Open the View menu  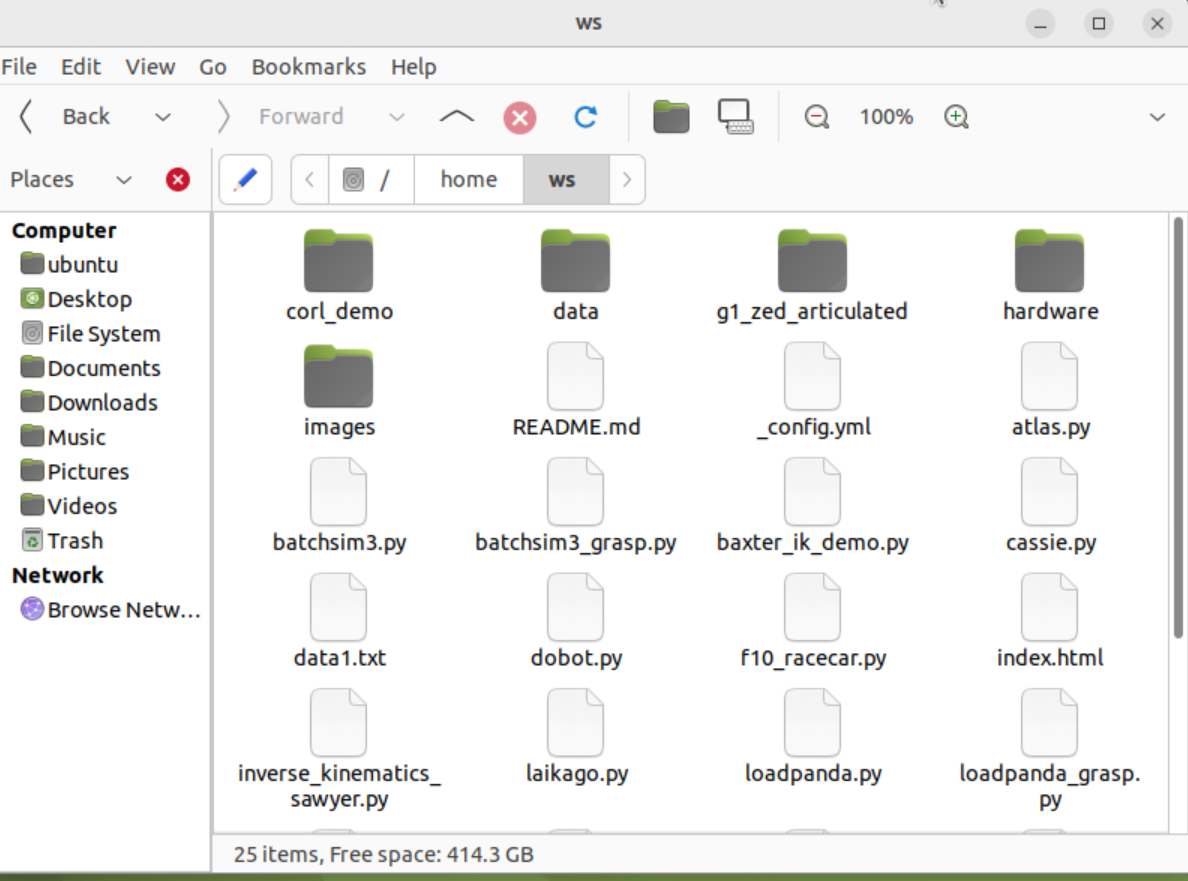click(150, 67)
